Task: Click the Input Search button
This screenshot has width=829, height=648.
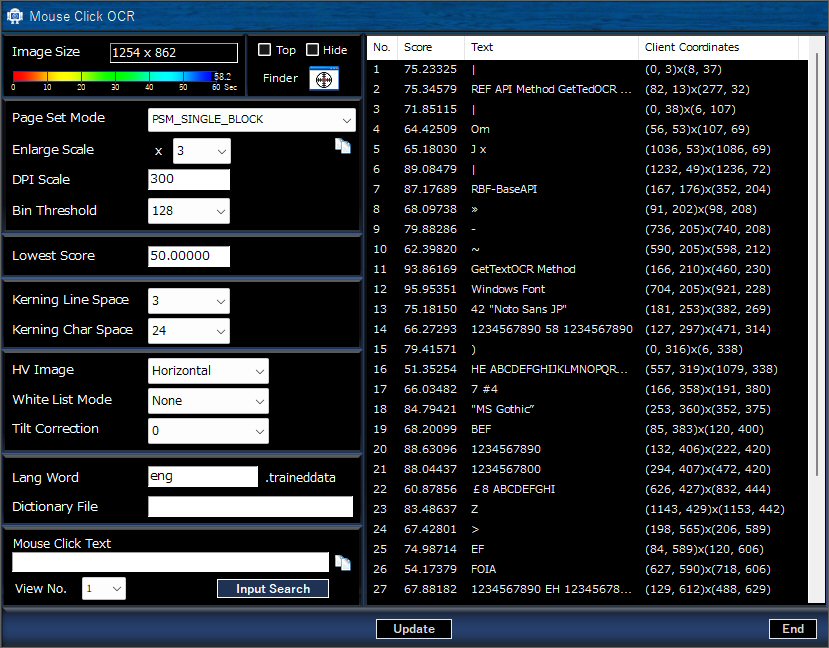Action: [x=272, y=589]
